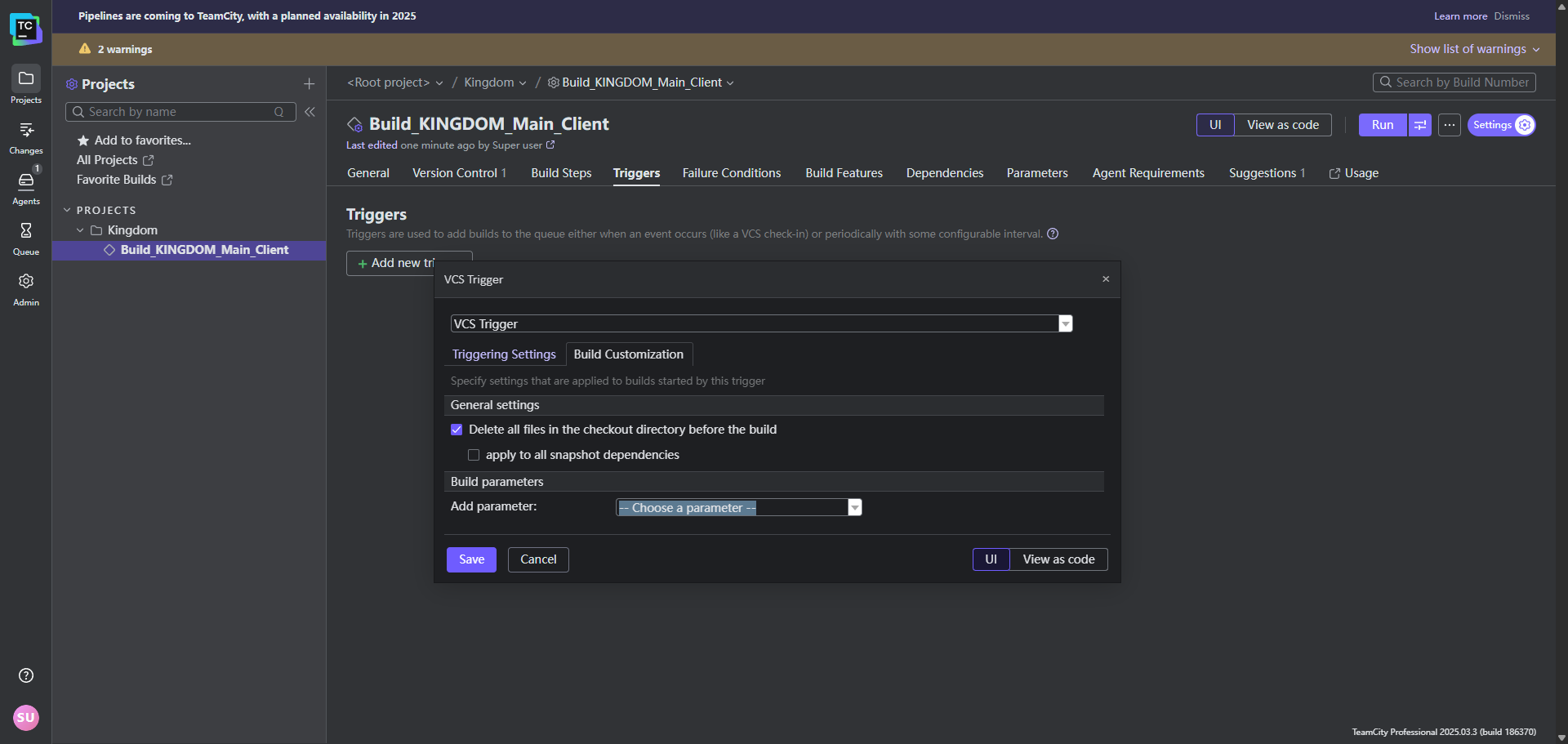Select UI view in dialog footer

(991, 559)
